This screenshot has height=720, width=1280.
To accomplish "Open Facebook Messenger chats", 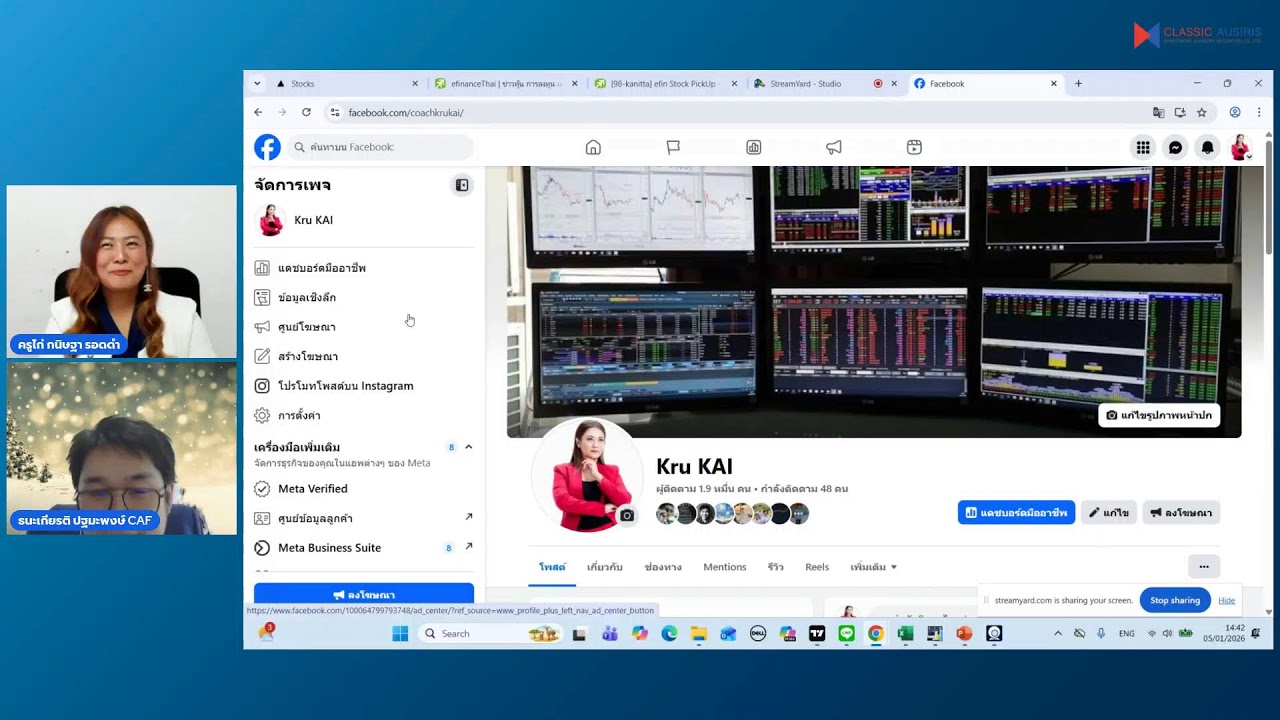I will [1176, 147].
